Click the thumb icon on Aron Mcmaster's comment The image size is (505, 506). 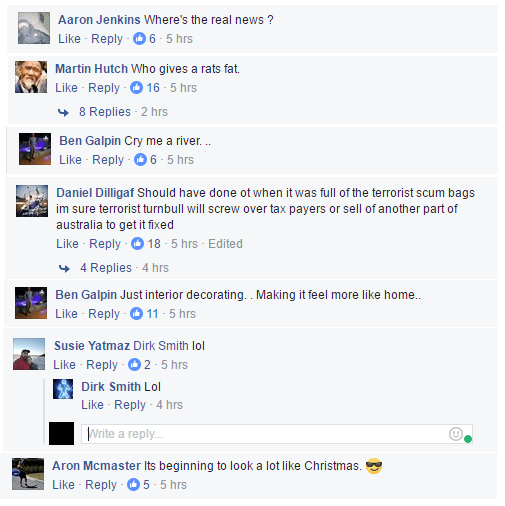(133, 485)
